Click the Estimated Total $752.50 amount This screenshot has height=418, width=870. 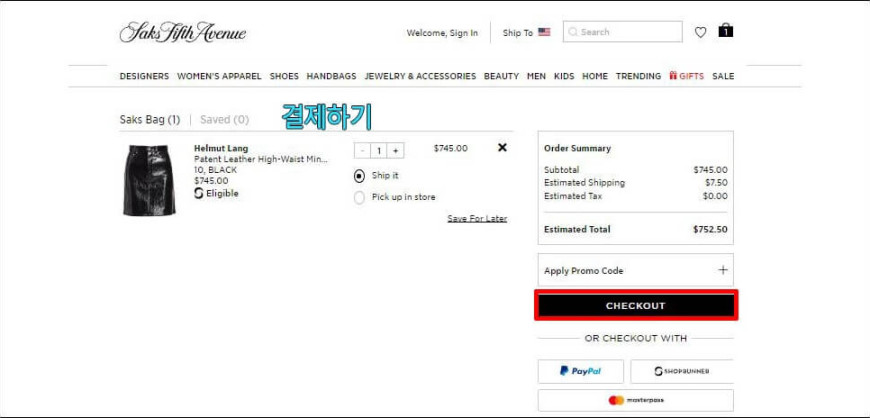(710, 229)
